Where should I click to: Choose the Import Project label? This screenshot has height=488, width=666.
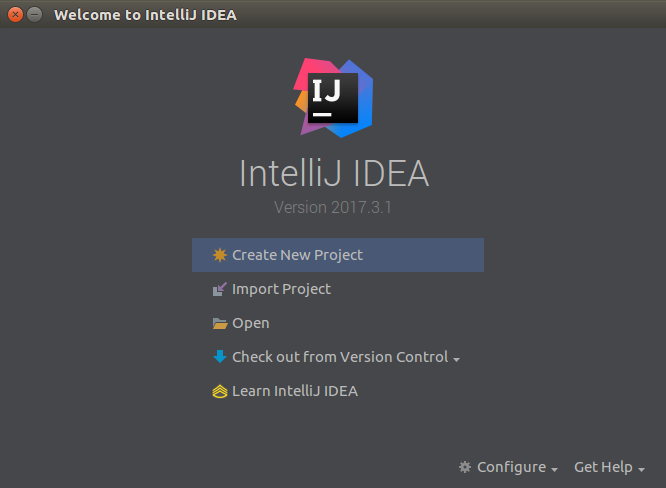[281, 289]
